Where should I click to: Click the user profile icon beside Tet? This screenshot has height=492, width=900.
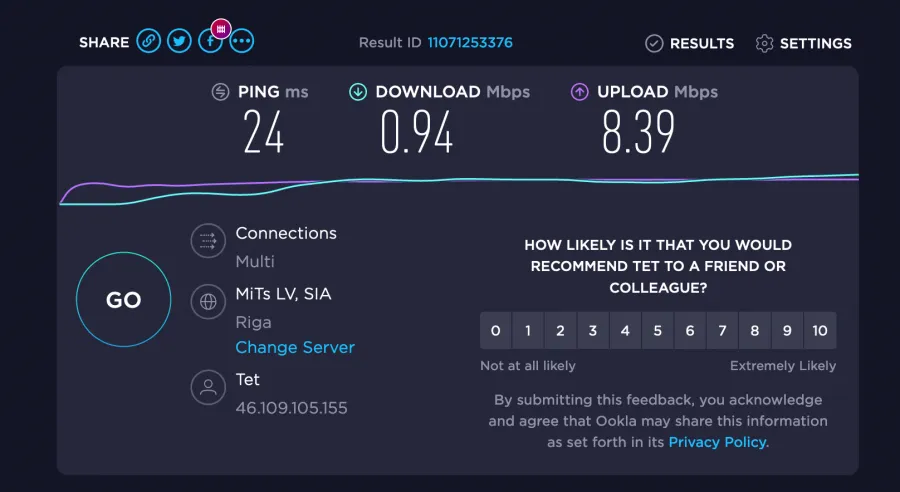point(208,387)
